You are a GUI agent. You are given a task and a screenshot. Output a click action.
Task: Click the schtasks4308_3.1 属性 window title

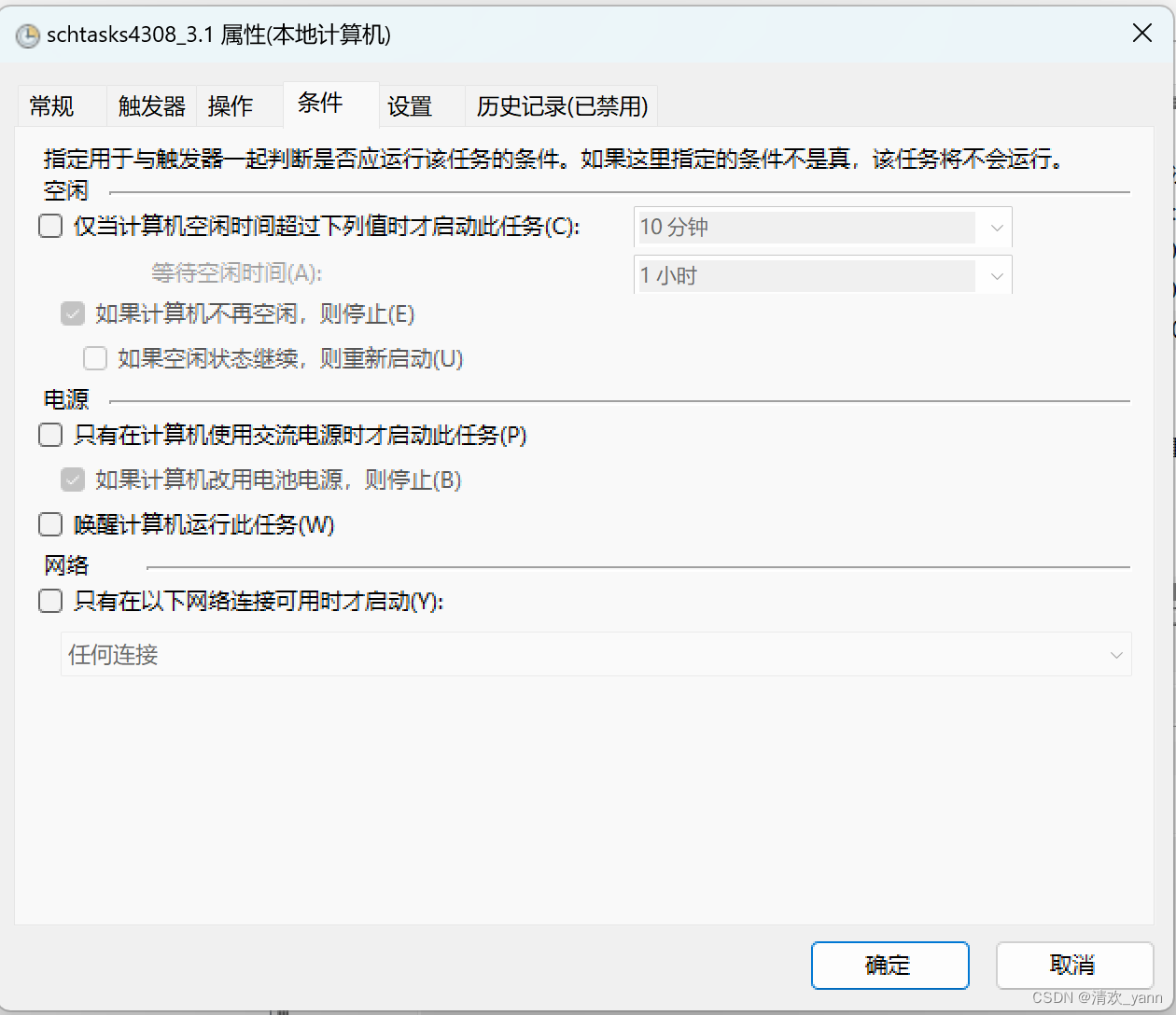point(218,35)
